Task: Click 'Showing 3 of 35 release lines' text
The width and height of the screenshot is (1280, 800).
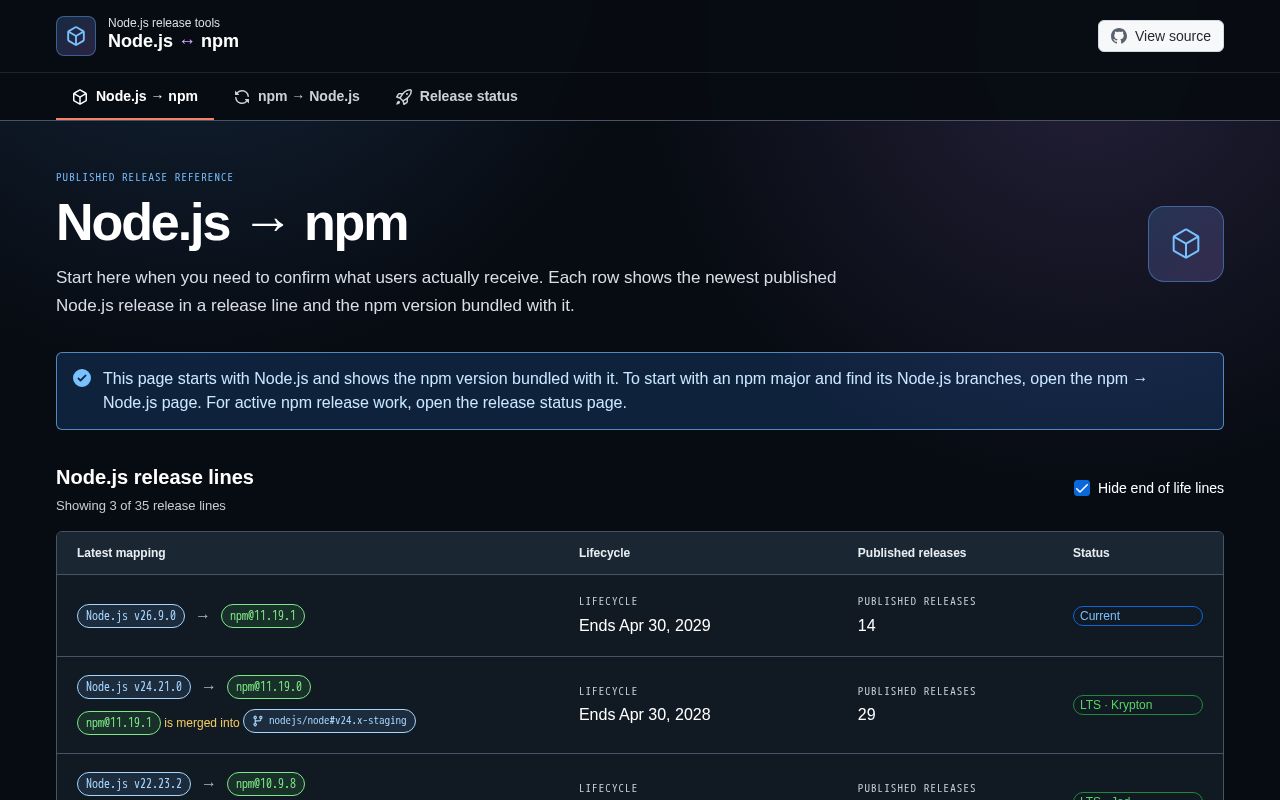Action: tap(141, 506)
